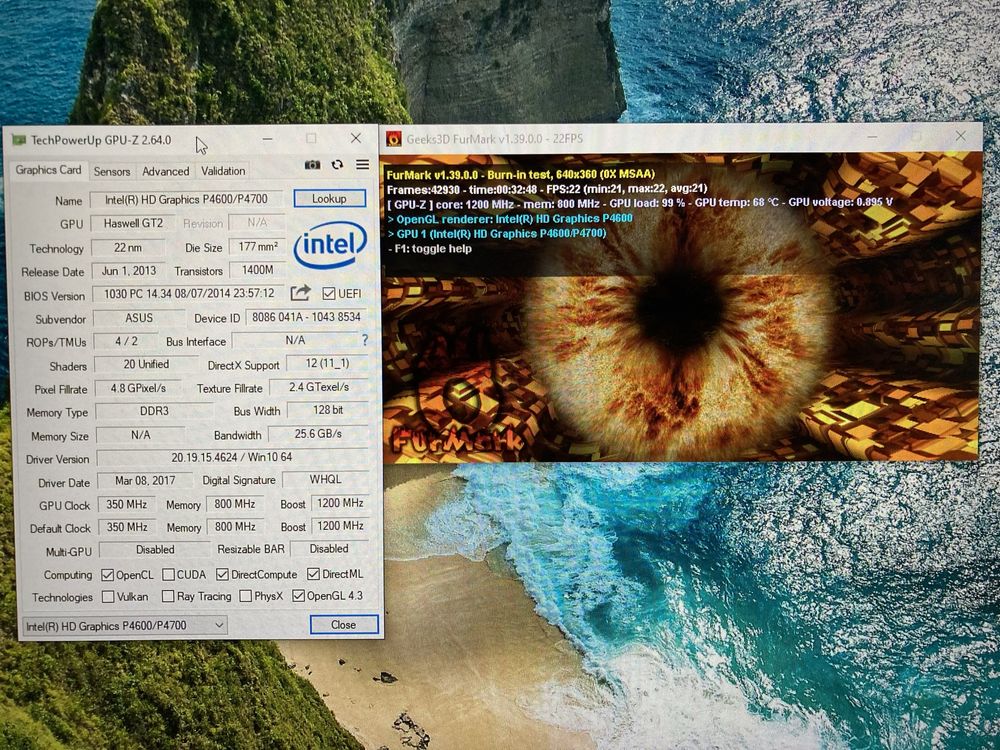Open the GPU selection dropdown at bottom
The width and height of the screenshot is (1000, 750).
pyautogui.click(x=124, y=626)
